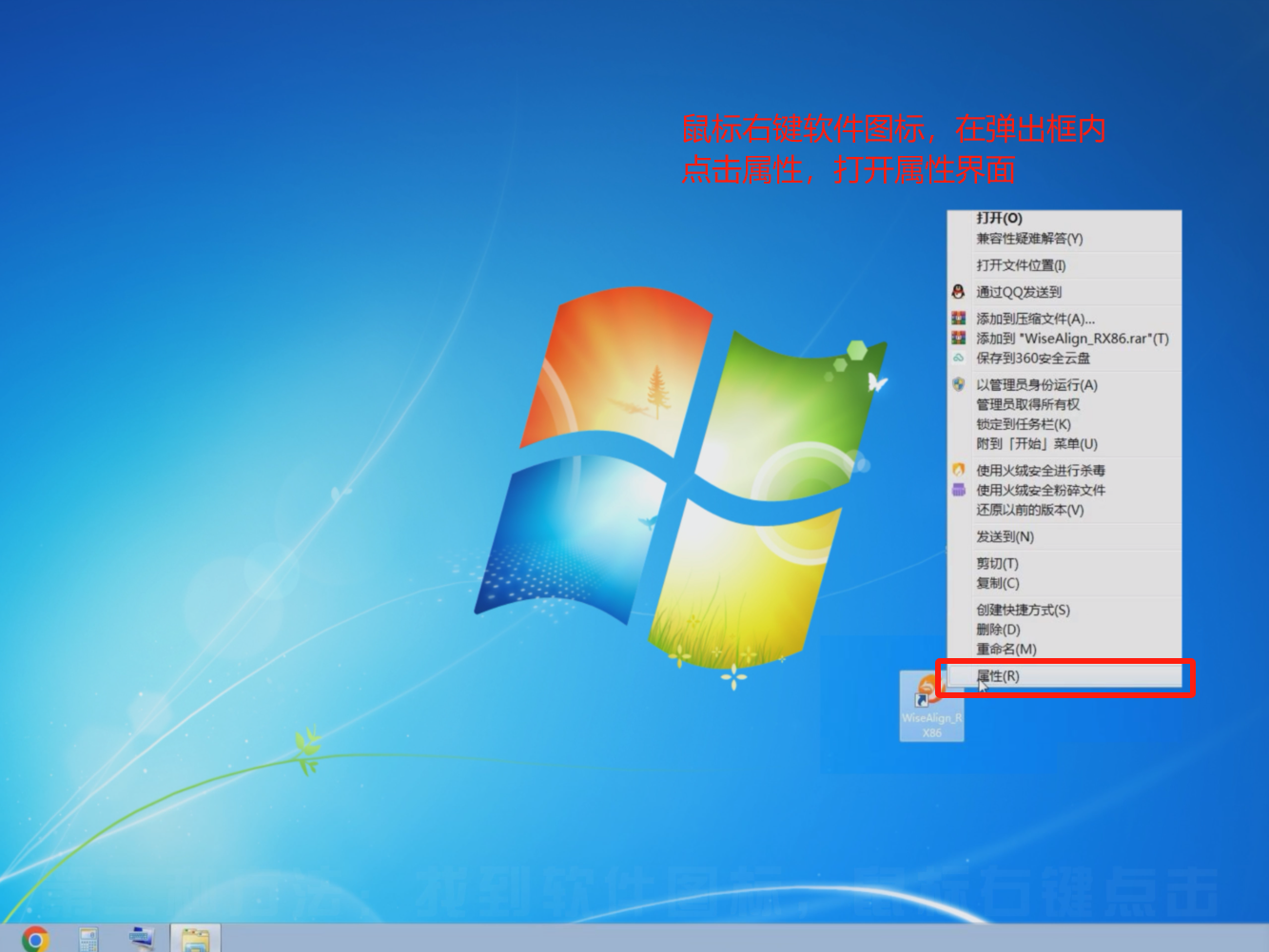This screenshot has width=1269, height=952.
Task: Click the highlighted folder window taskbar icon
Action: pos(196,939)
